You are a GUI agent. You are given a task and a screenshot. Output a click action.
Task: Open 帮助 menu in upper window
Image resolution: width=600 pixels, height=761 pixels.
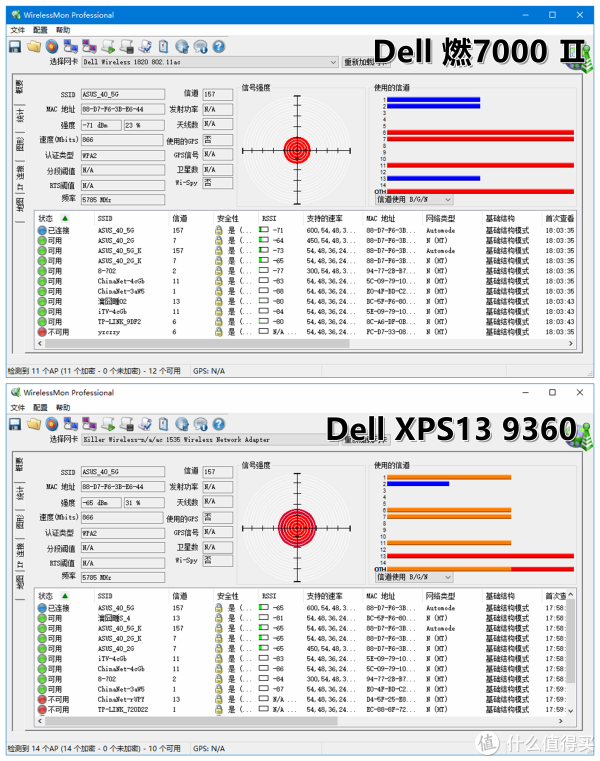point(63,30)
